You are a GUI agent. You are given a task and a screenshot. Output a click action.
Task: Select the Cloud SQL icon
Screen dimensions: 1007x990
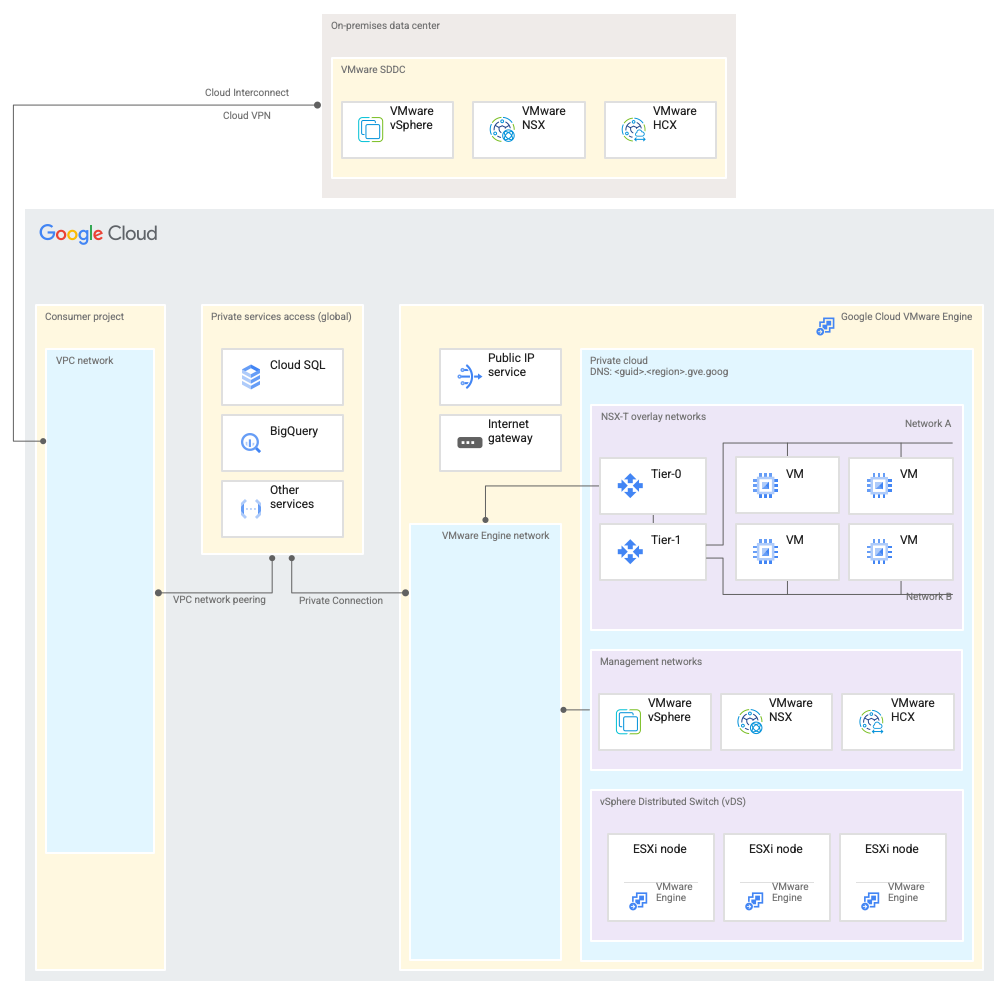[x=250, y=376]
